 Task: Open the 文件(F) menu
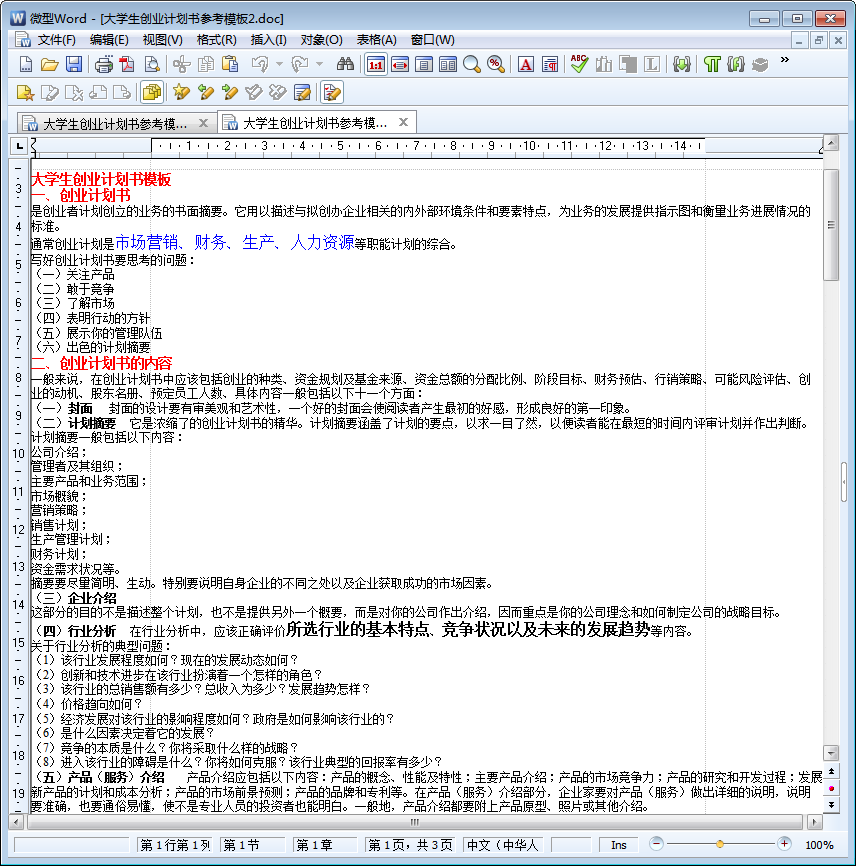pyautogui.click(x=56, y=40)
